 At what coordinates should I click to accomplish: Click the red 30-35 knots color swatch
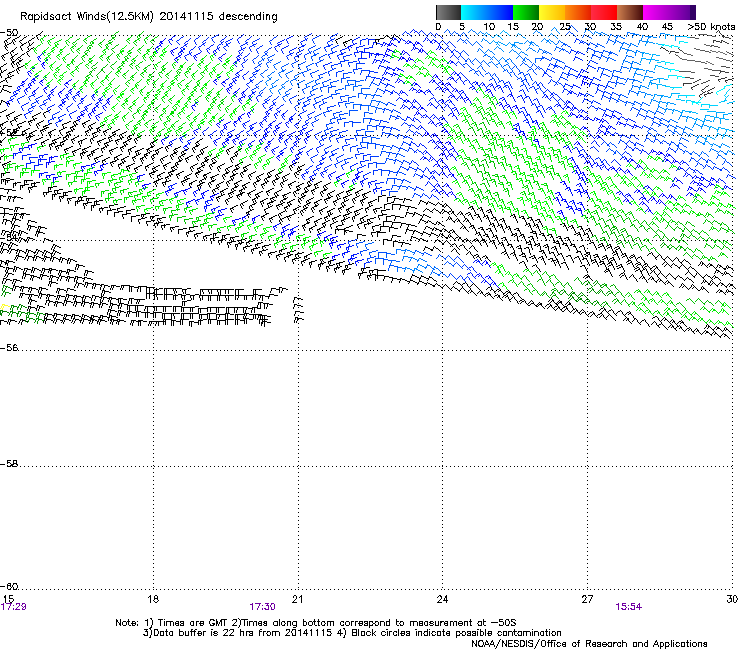pyautogui.click(x=604, y=12)
